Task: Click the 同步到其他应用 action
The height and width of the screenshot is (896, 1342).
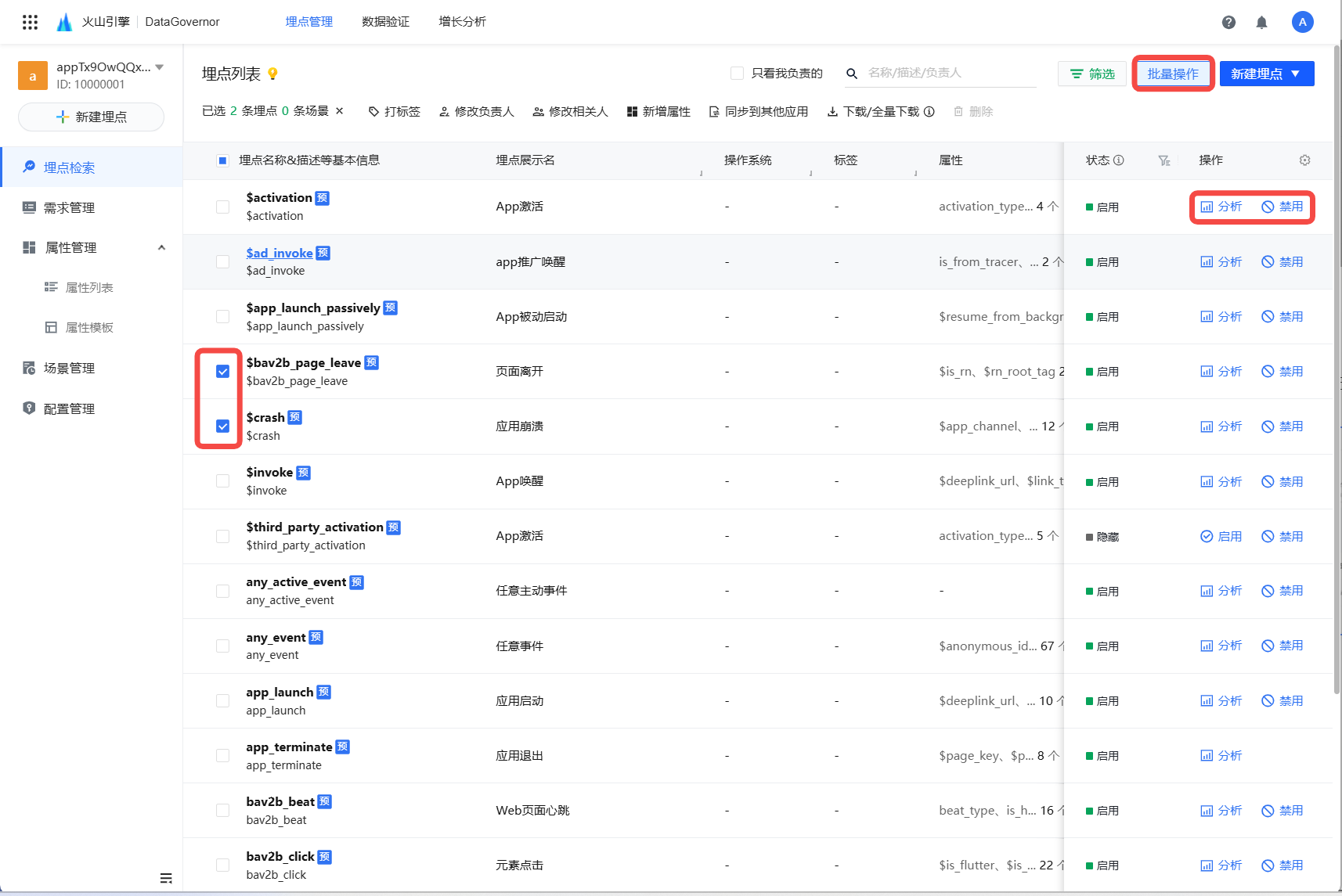Action: point(759,111)
